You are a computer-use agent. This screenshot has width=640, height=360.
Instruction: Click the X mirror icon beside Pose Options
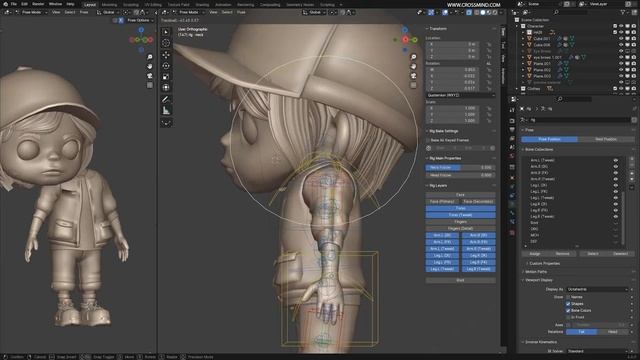click(121, 20)
